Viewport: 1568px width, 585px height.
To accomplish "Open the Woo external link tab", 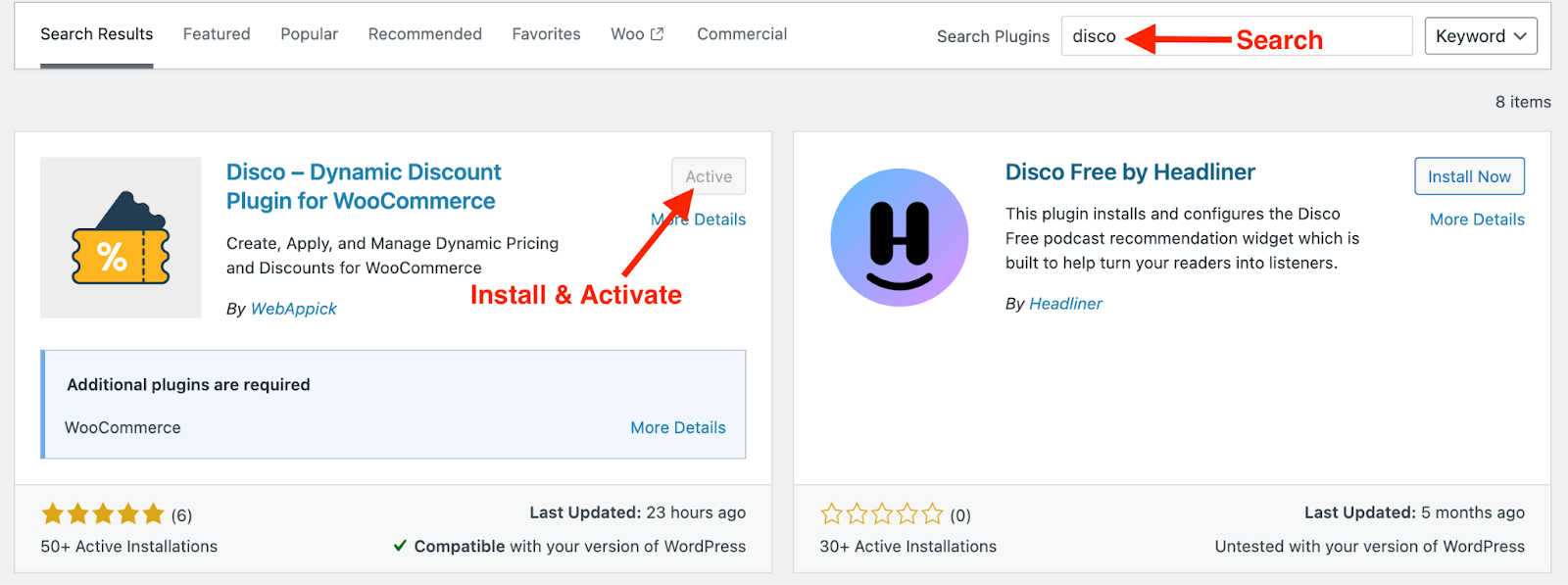I will tap(637, 34).
